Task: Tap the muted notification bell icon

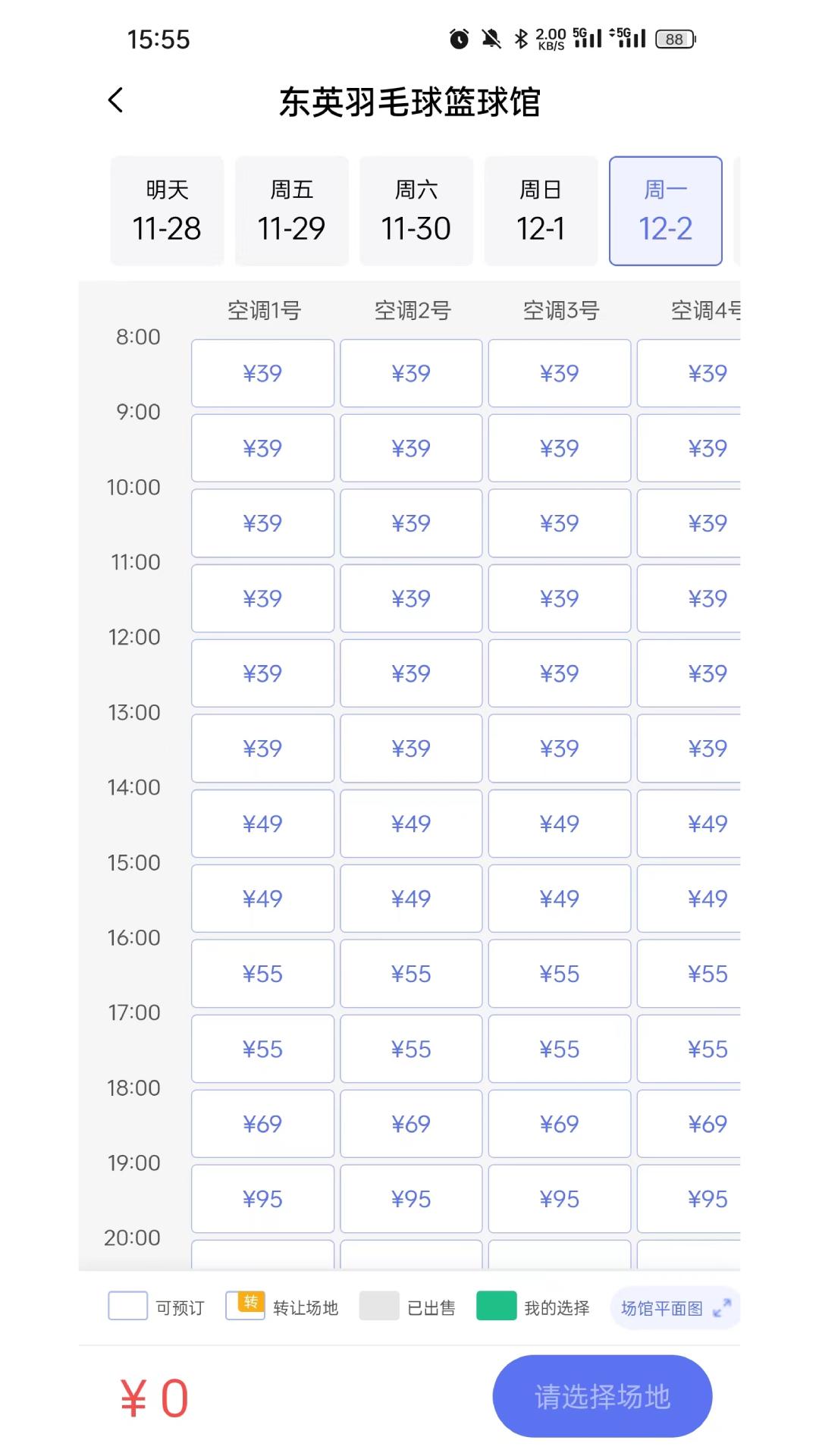Action: [491, 39]
